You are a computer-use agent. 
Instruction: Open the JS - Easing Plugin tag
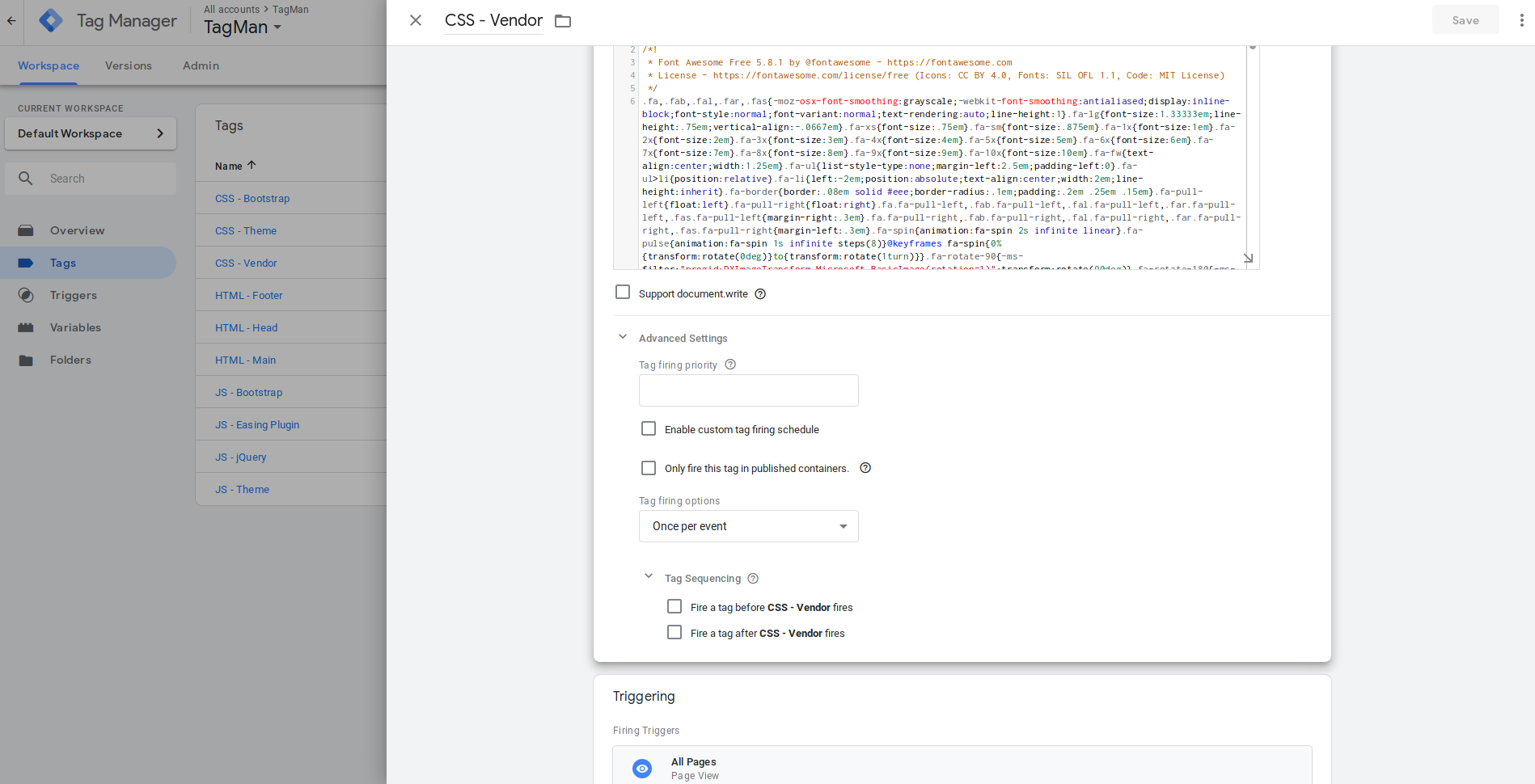(x=257, y=424)
